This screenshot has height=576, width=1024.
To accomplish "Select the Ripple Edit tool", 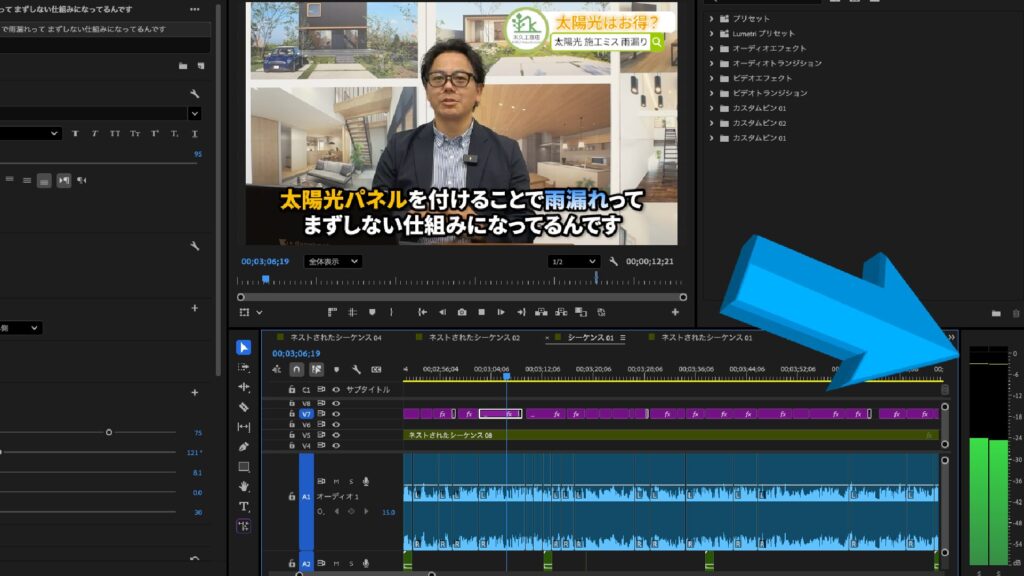I will 244,387.
